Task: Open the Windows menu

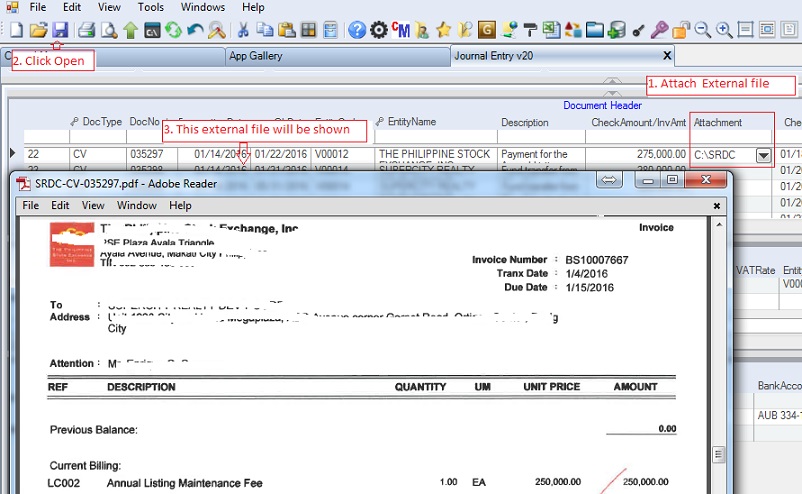Action: click(x=203, y=7)
